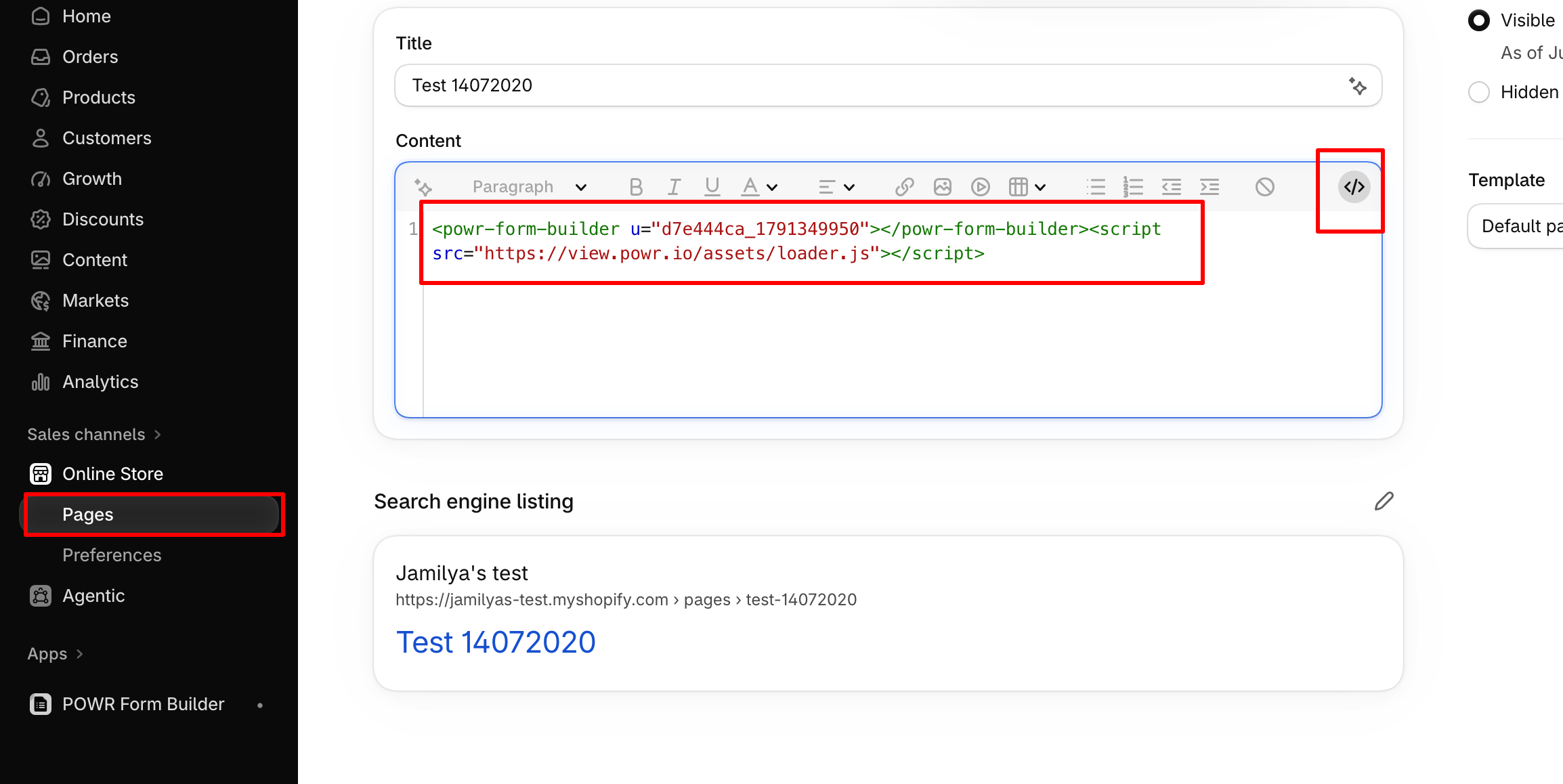Toggle italic formatting in content editor
The width and height of the screenshot is (1563, 784).
pyautogui.click(x=674, y=187)
